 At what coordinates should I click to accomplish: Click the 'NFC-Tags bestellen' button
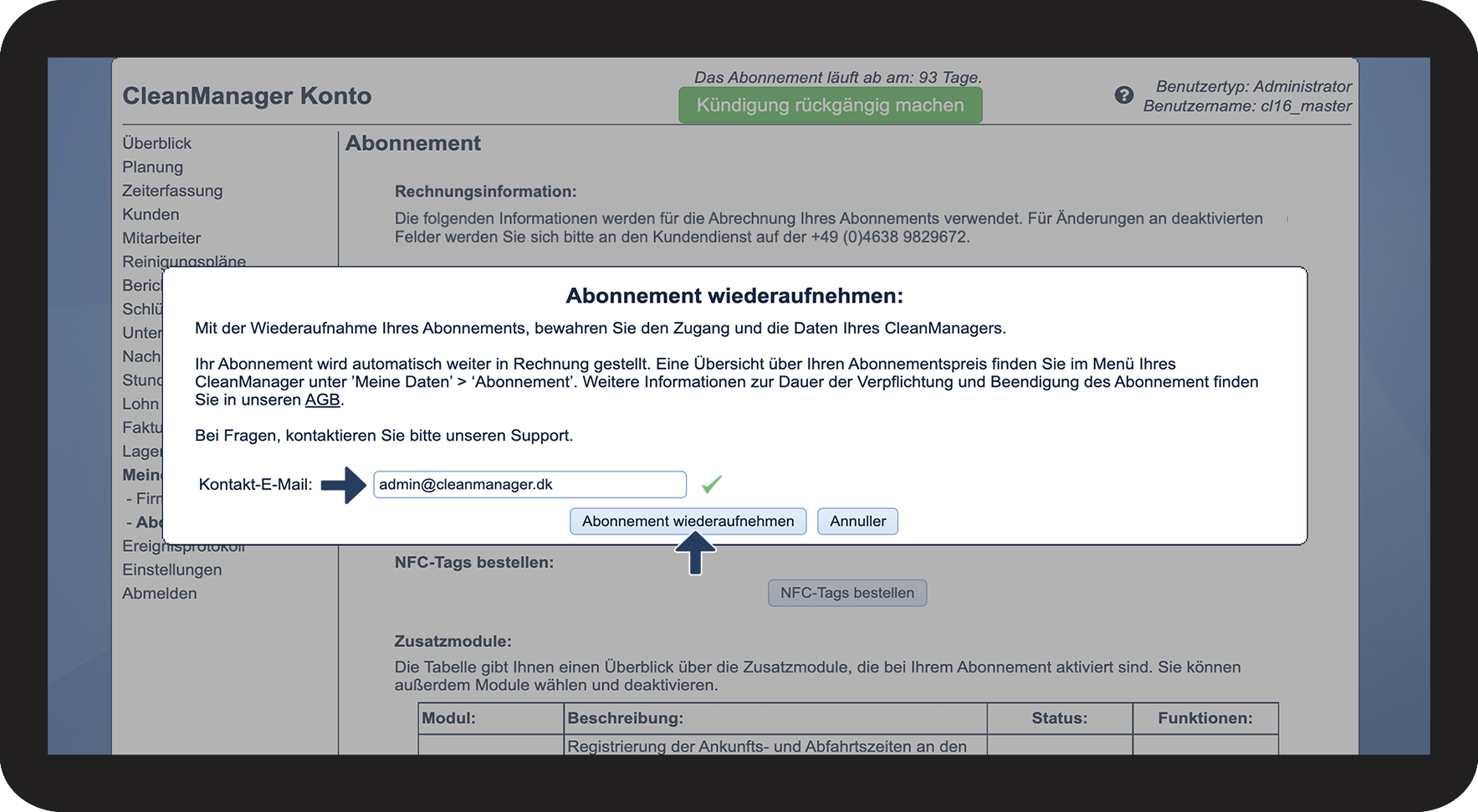(x=846, y=593)
